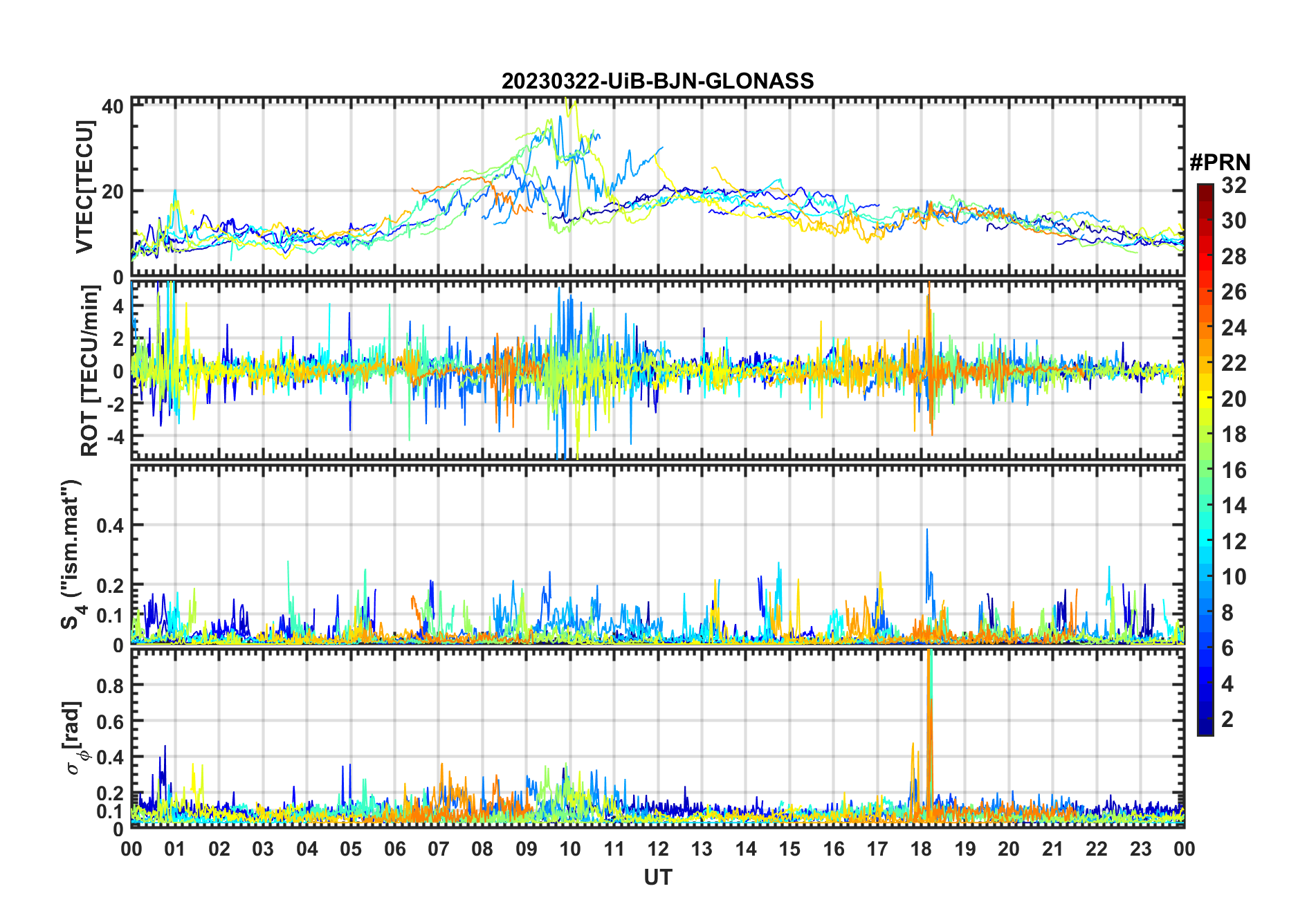Click the S4 axis tick label 0.2
The image size is (1316, 920).
click(x=110, y=585)
